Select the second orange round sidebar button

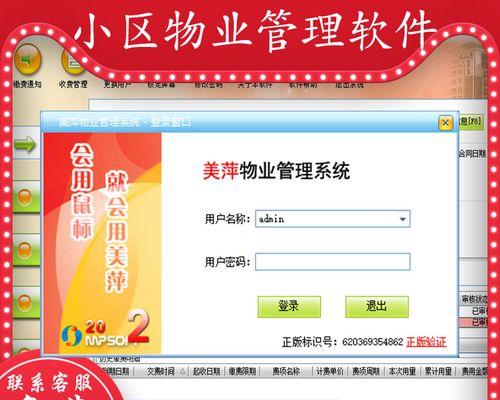pos(25,250)
